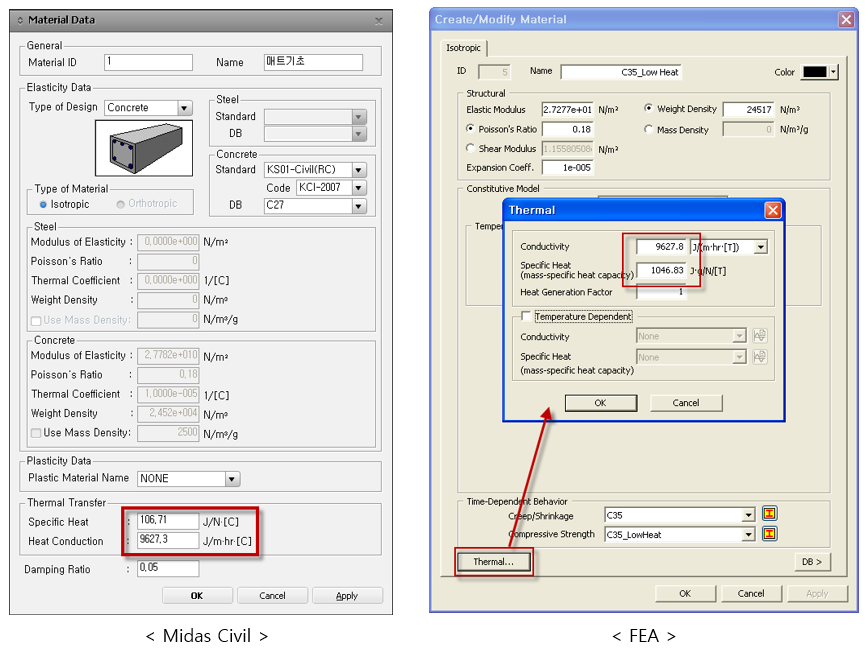Close the Thermal dialog

pyautogui.click(x=773, y=210)
